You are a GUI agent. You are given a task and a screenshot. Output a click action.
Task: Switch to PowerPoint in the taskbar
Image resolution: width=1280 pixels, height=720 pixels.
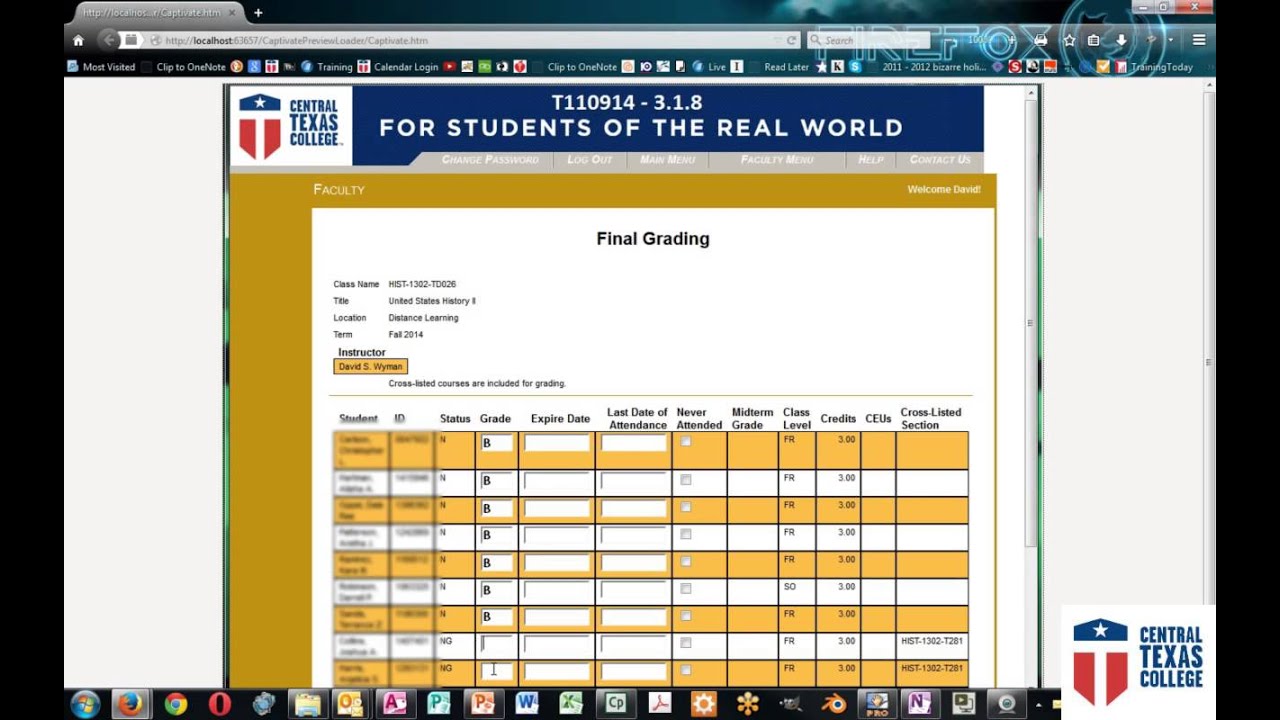click(483, 703)
